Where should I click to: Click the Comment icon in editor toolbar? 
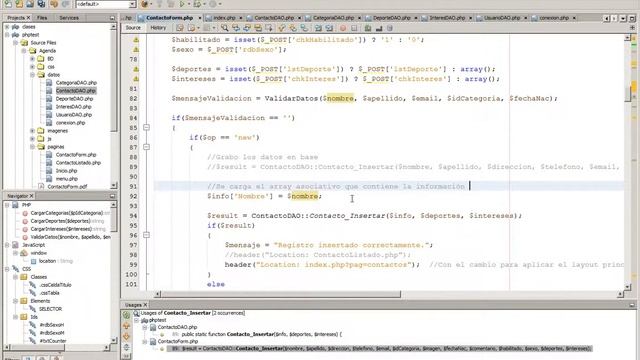(368, 28)
